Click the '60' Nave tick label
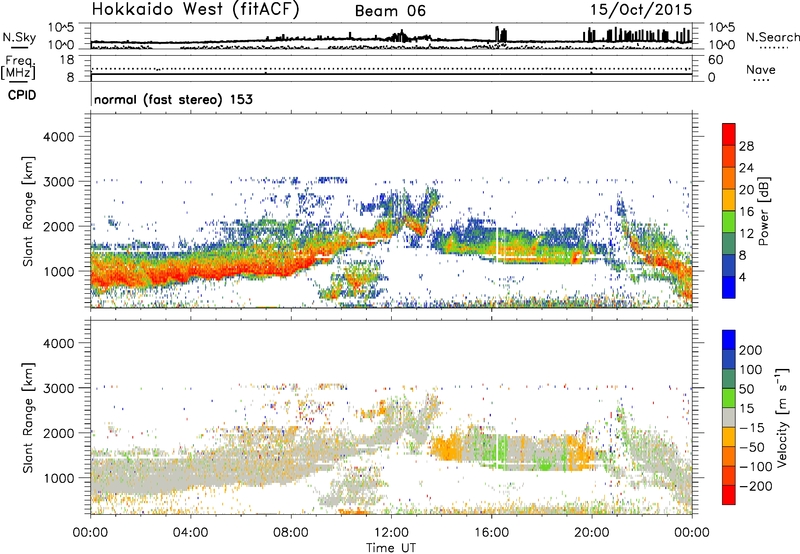Image resolution: width=800 pixels, height=554 pixels. coord(715,60)
